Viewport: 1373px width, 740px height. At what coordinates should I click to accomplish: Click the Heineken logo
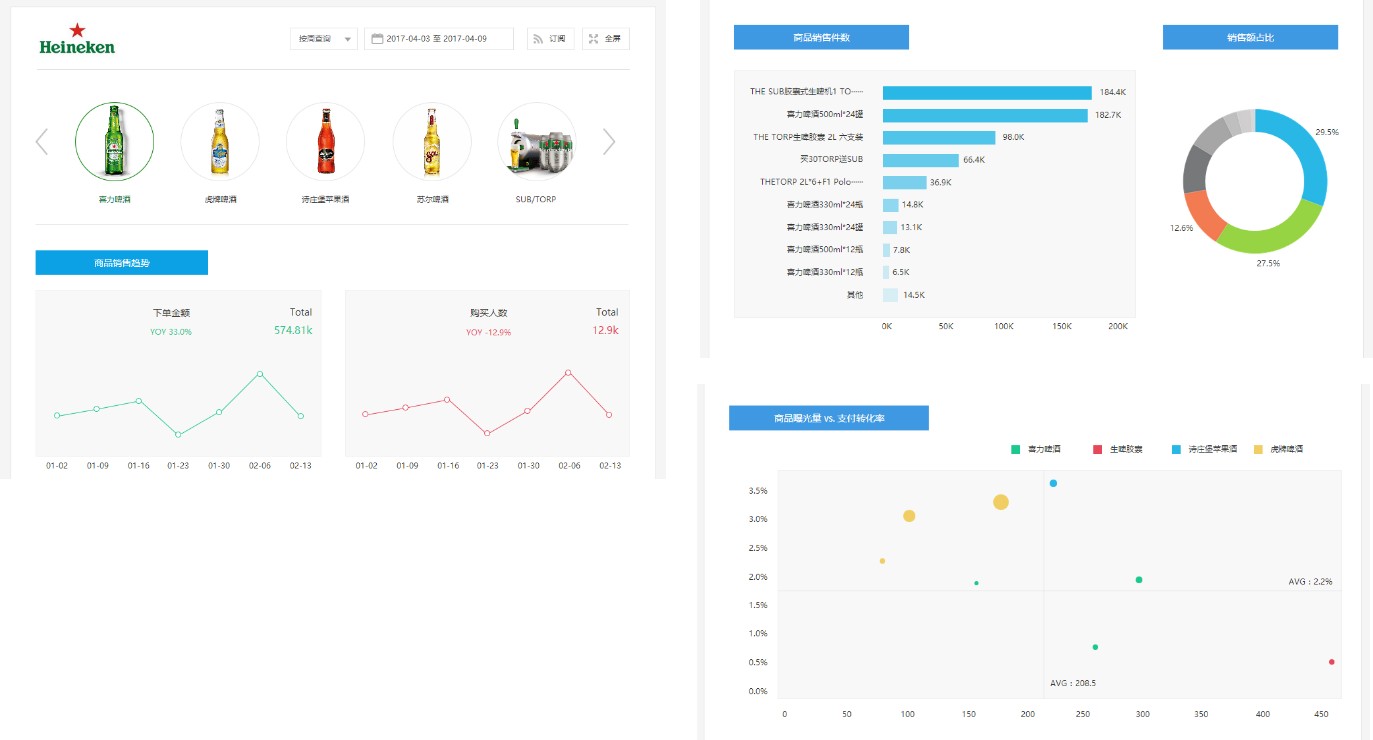pyautogui.click(x=77, y=39)
